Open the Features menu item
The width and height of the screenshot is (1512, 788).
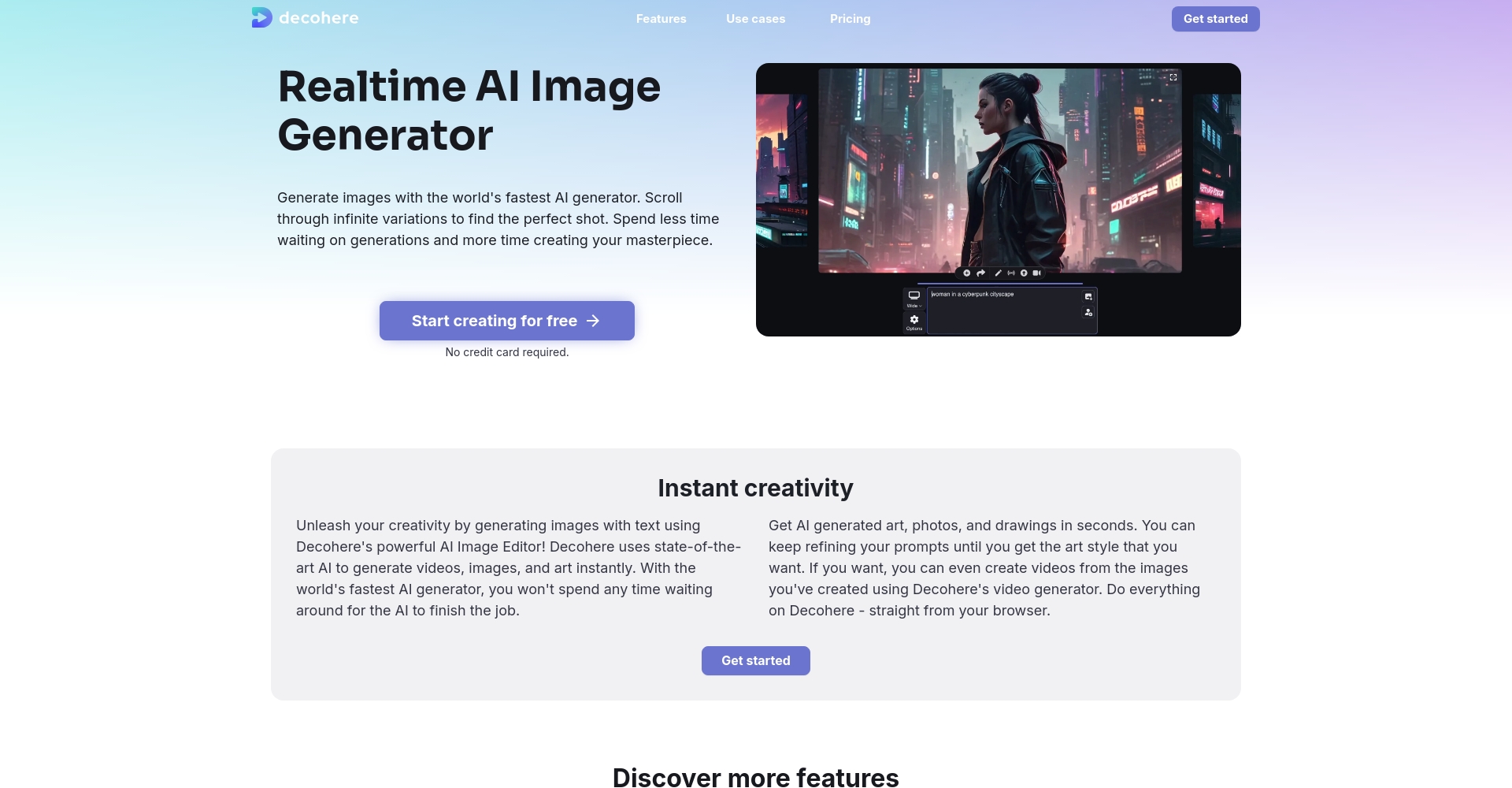(x=661, y=19)
